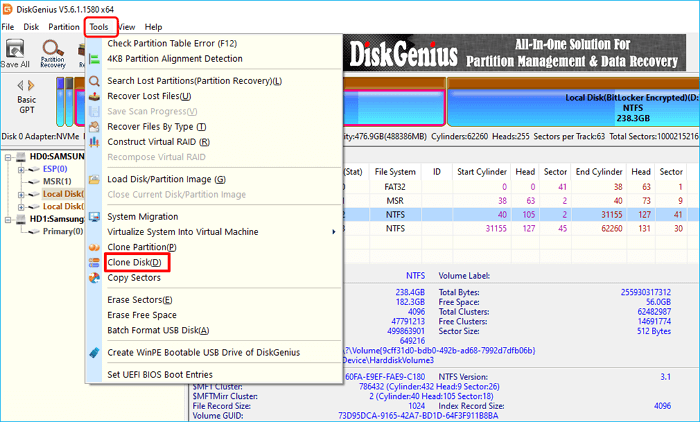The height and width of the screenshot is (422, 700).
Task: Click the Load Disk/Partition Image icon
Action: 94,180
